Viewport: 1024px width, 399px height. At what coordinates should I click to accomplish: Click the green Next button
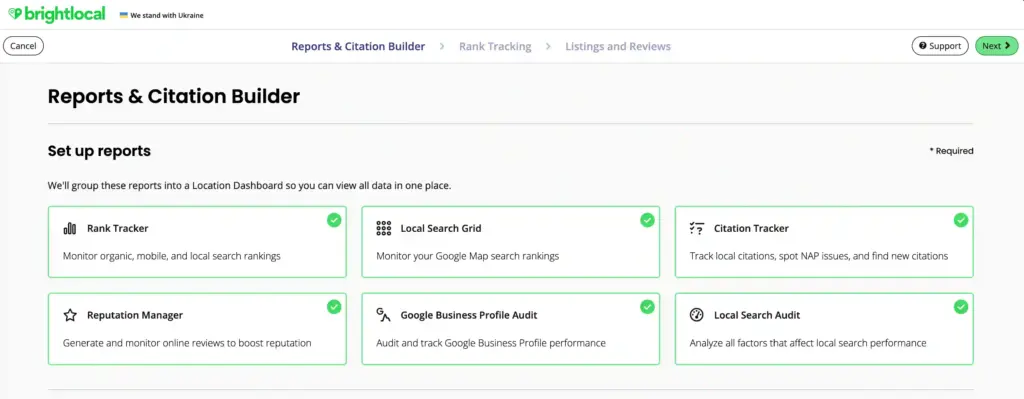(997, 46)
